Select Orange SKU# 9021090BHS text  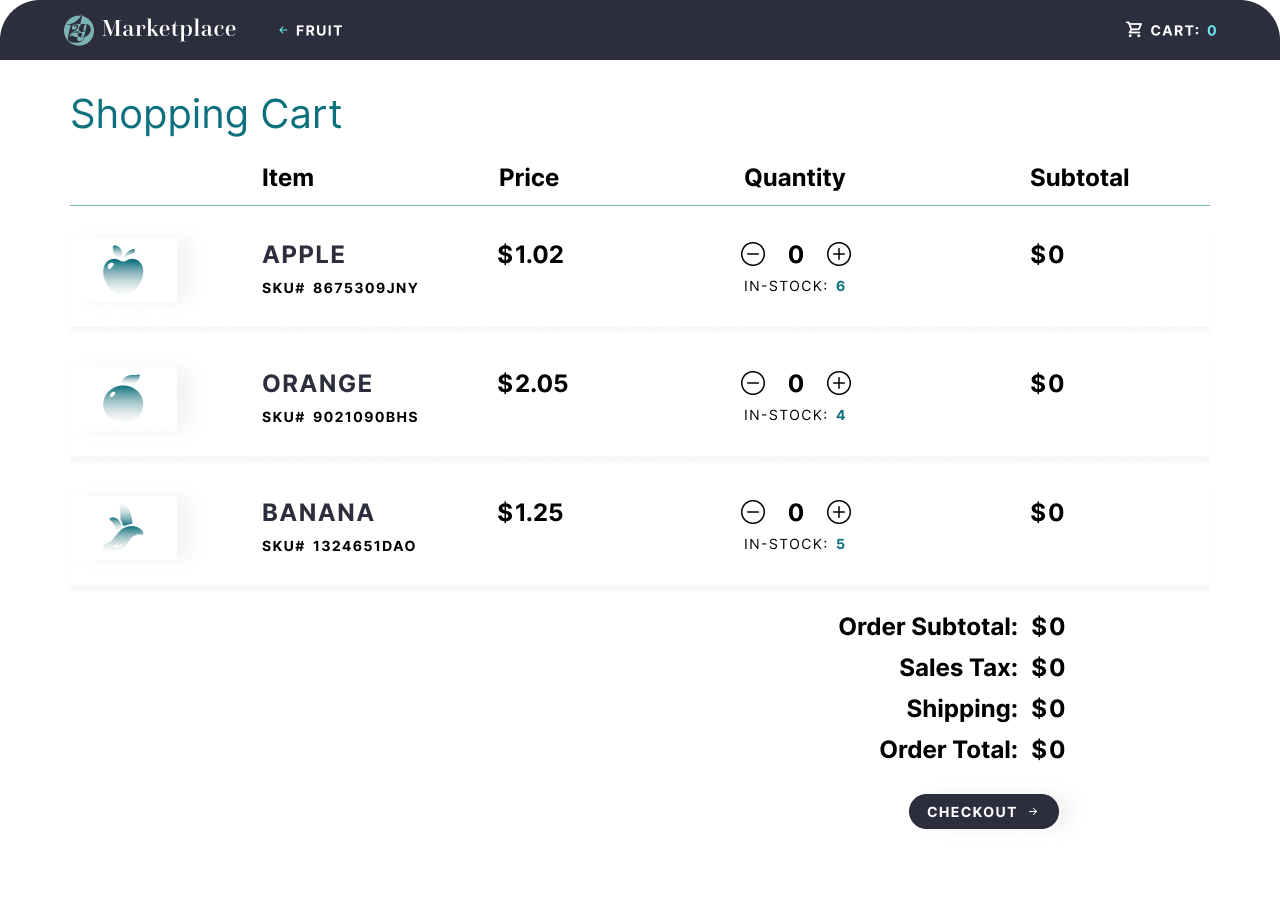340,417
